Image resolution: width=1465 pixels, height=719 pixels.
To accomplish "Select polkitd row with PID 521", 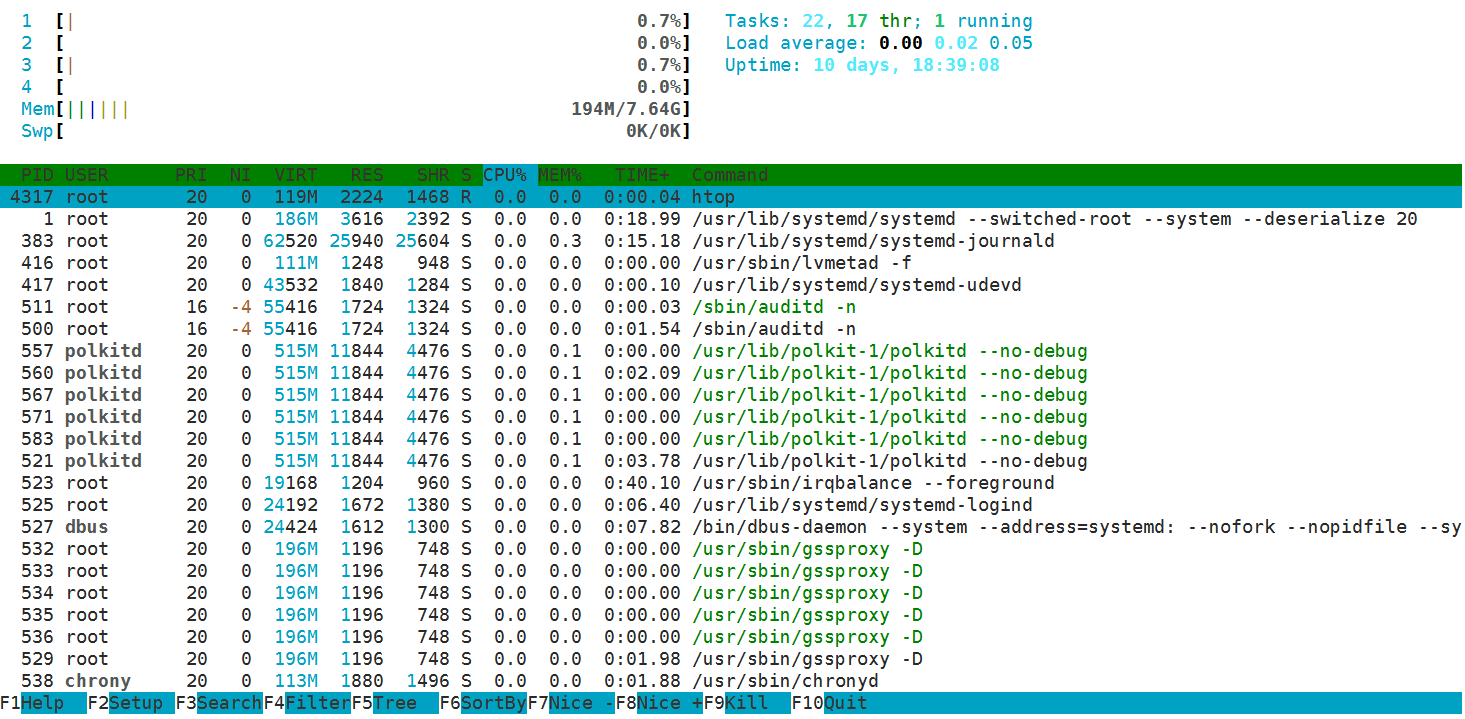I will coord(731,461).
